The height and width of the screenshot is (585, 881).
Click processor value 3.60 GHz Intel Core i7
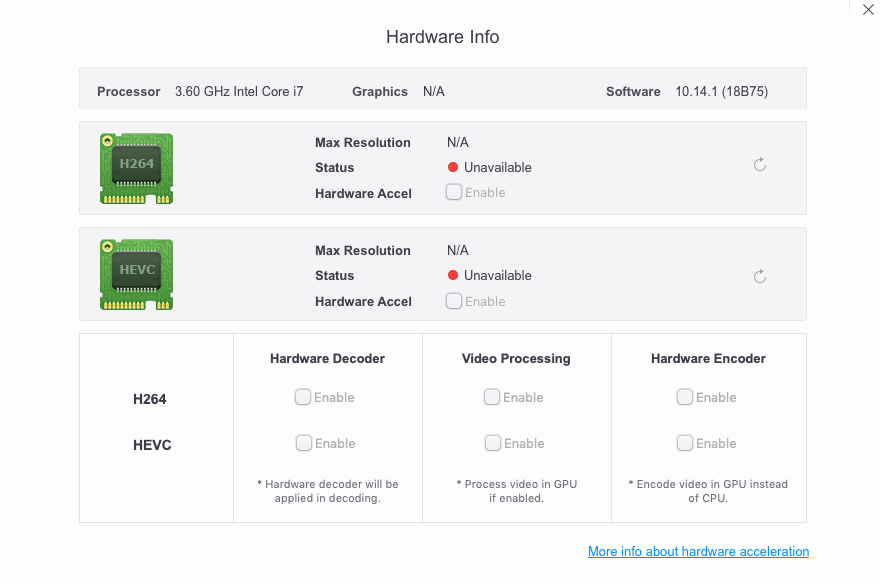(239, 92)
